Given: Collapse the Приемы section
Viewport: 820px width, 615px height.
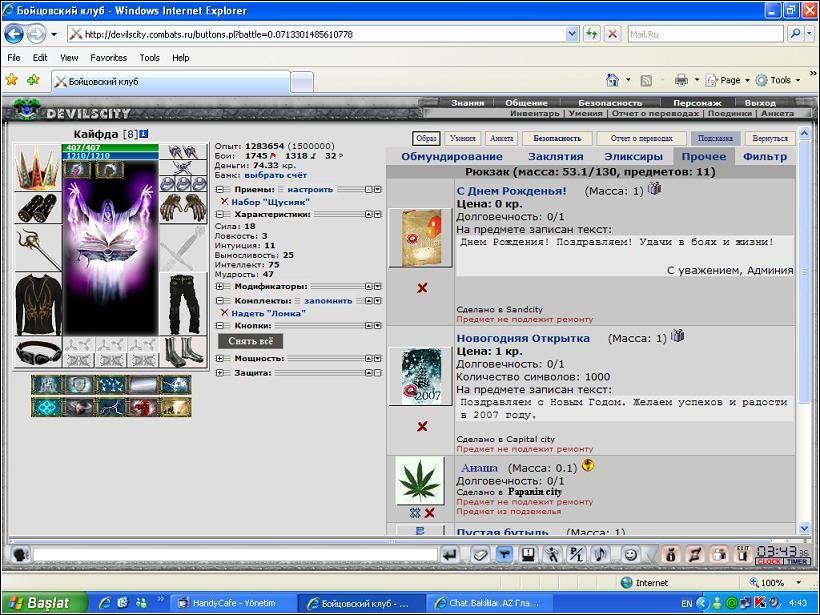Looking at the screenshot, I should tap(220, 189).
